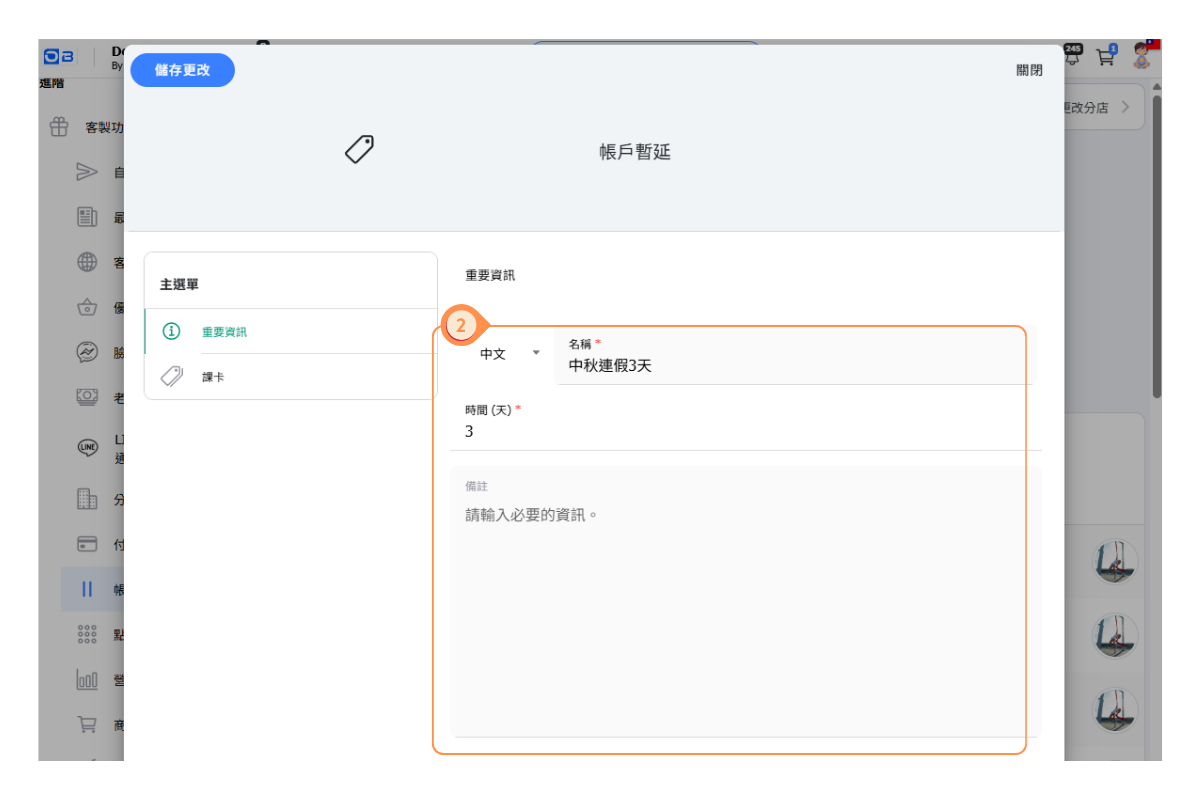Click the newspaper icon in sidebar
Screen dimensions: 1200x800
[x=87, y=217]
